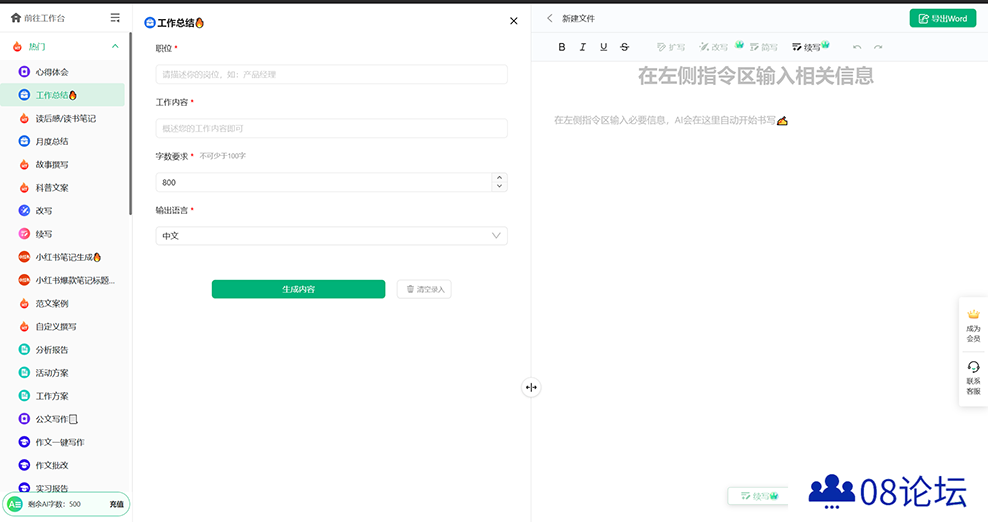Click the undo arrow icon
The height and width of the screenshot is (522, 988).
tap(857, 47)
